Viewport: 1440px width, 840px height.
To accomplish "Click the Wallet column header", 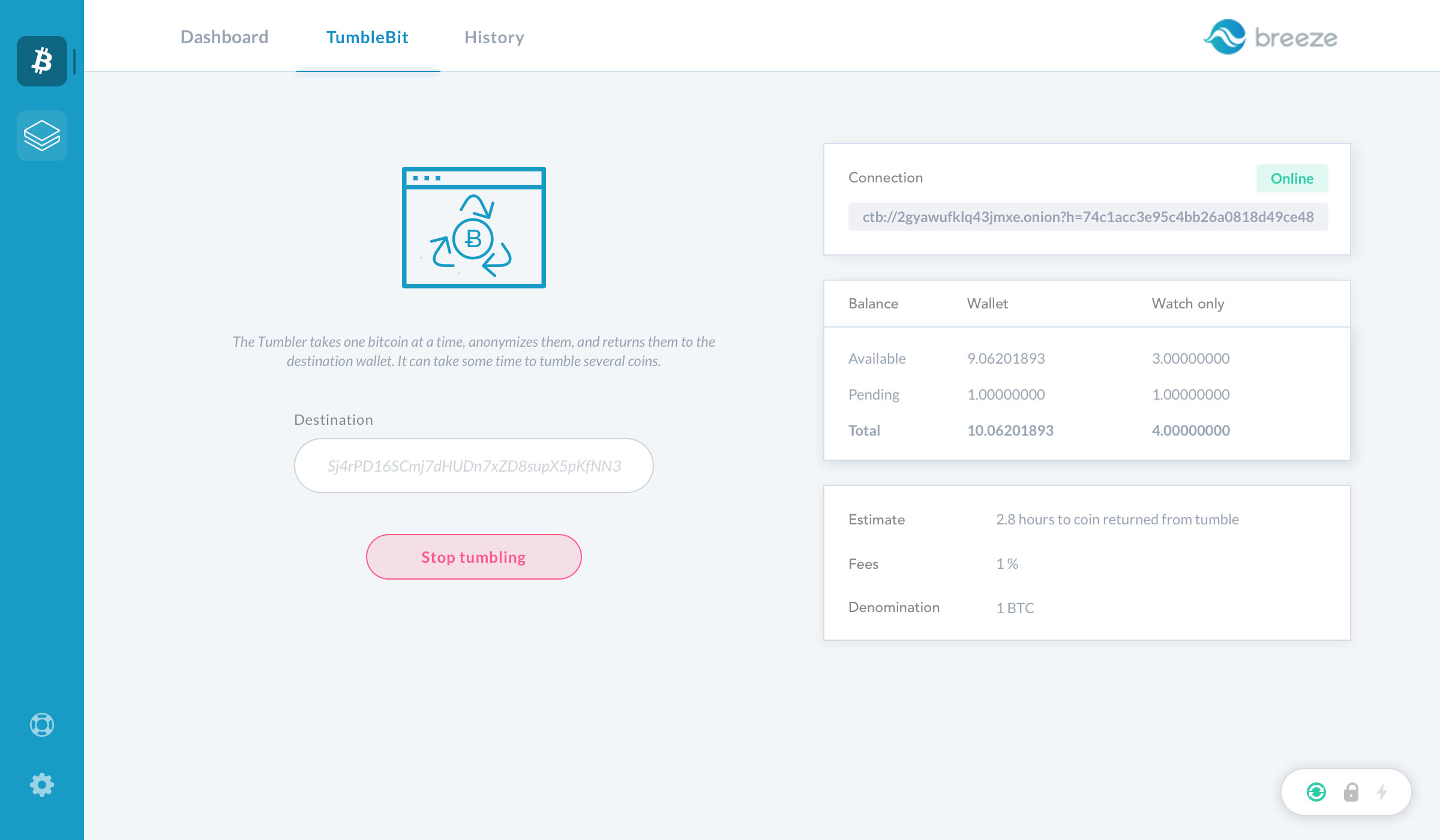I will click(x=987, y=304).
